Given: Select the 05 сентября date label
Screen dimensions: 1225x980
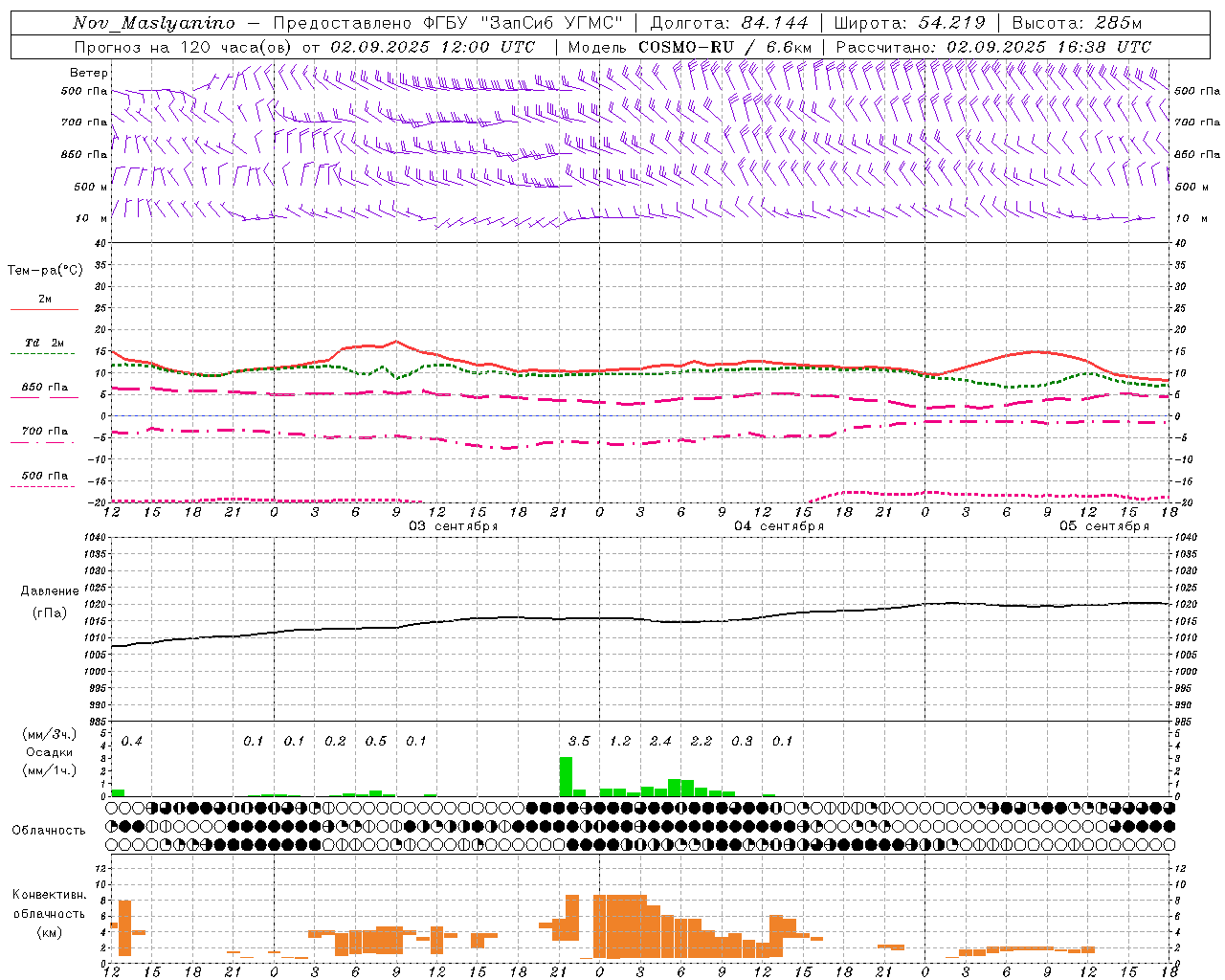Looking at the screenshot, I should pyautogui.click(x=1104, y=526).
